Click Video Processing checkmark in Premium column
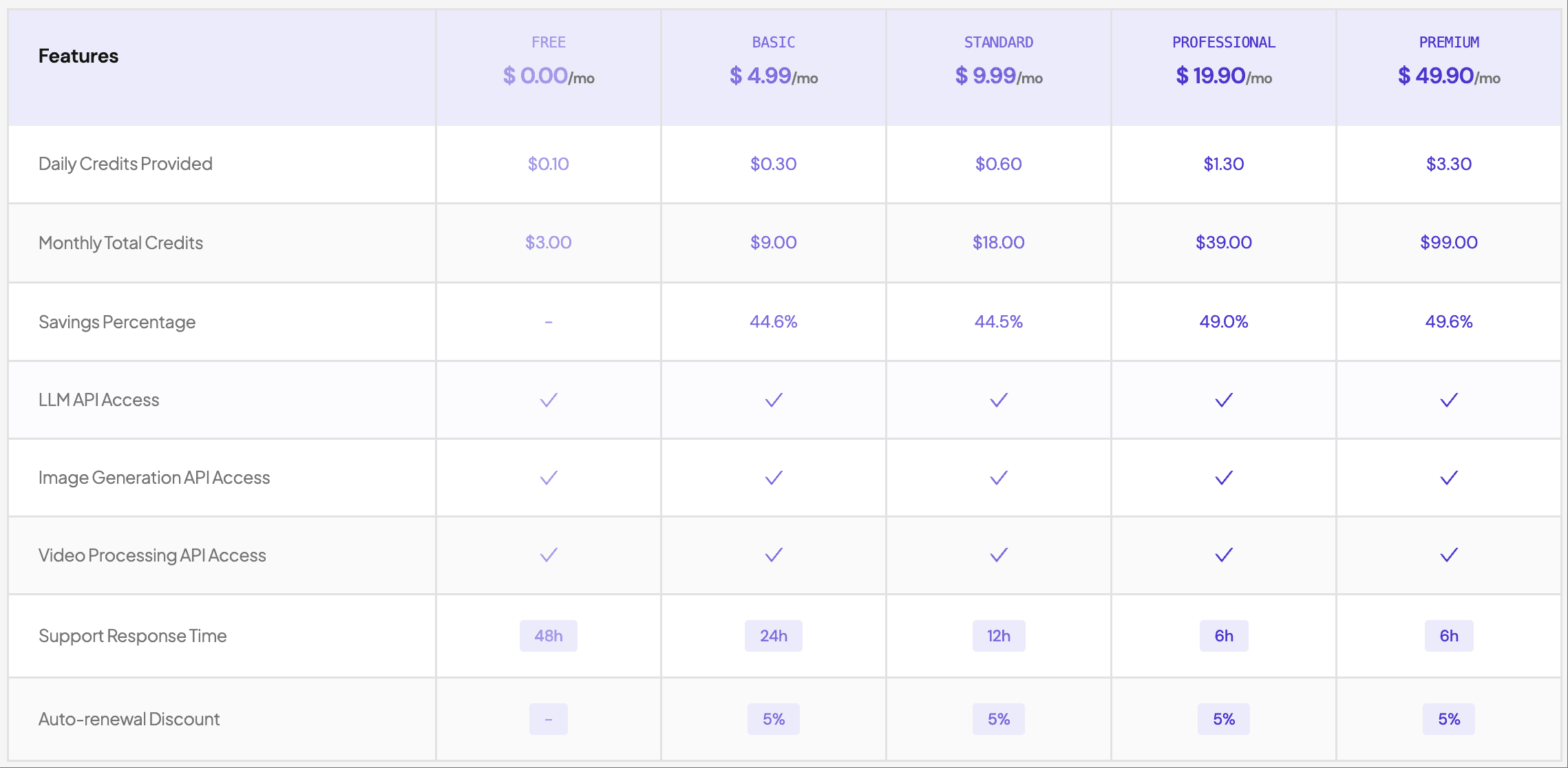This screenshot has width=1568, height=768. point(1449,555)
